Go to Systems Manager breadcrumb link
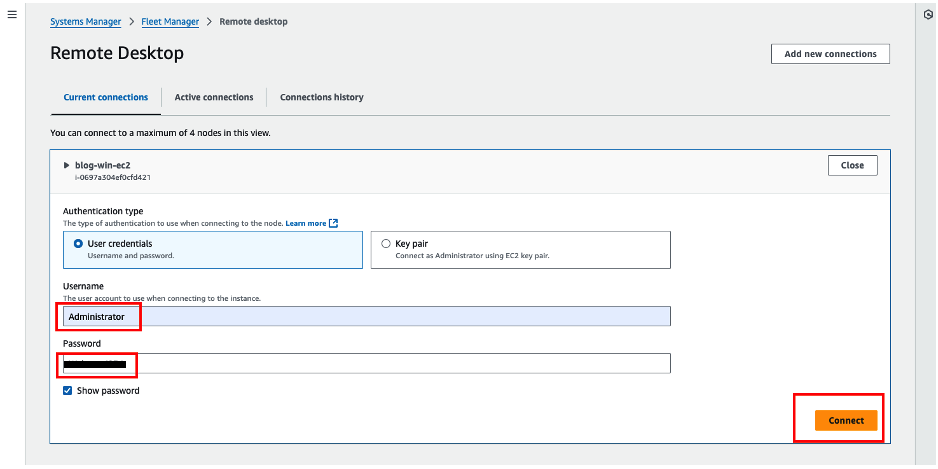The width and height of the screenshot is (938, 469). (x=85, y=21)
